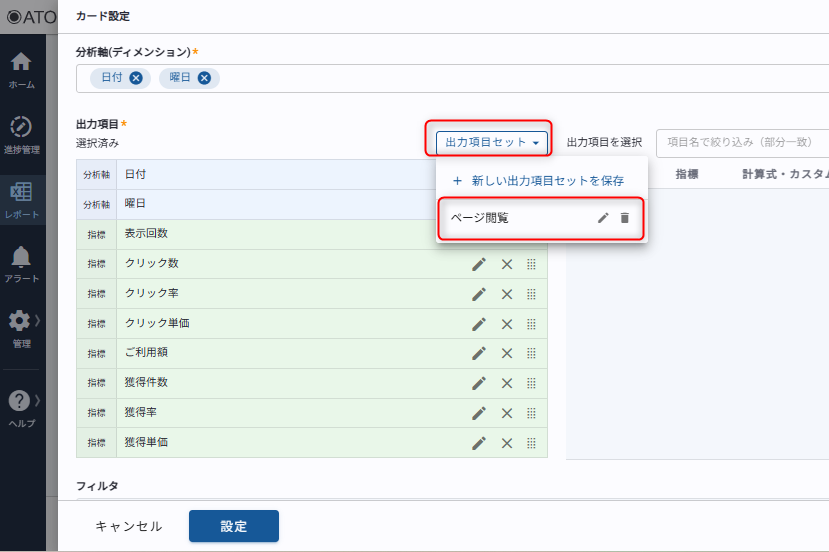This screenshot has width=829, height=552.
Task: Edit the ご利用額 metric
Action: [479, 353]
